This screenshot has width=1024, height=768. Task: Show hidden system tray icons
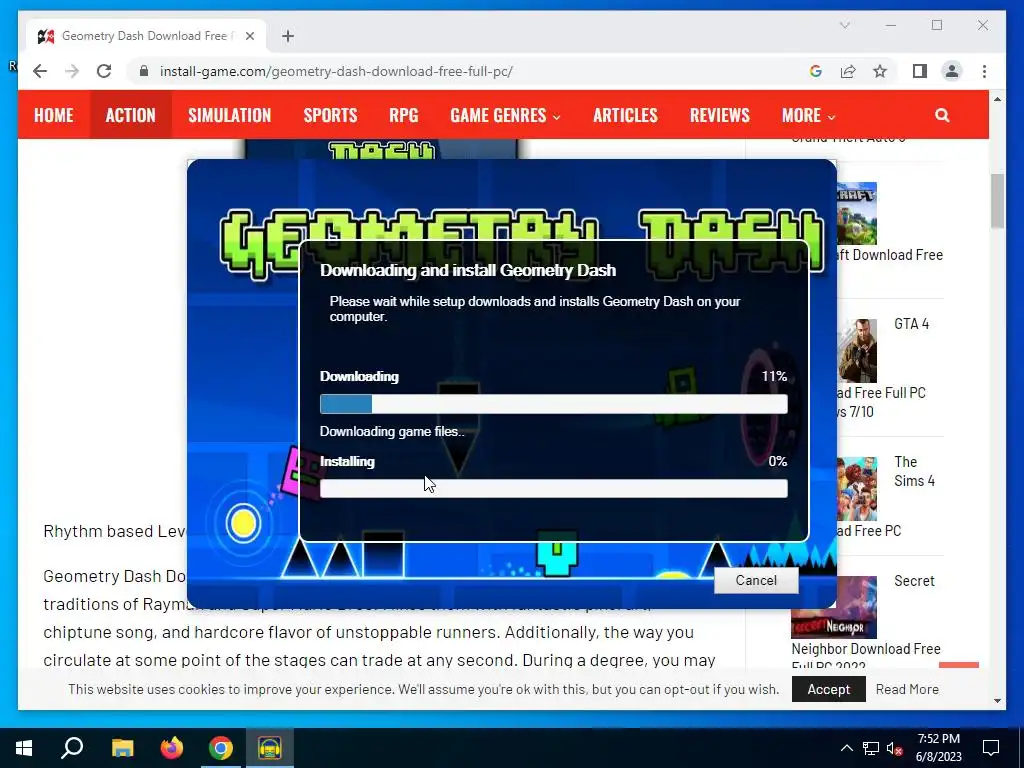coord(846,748)
